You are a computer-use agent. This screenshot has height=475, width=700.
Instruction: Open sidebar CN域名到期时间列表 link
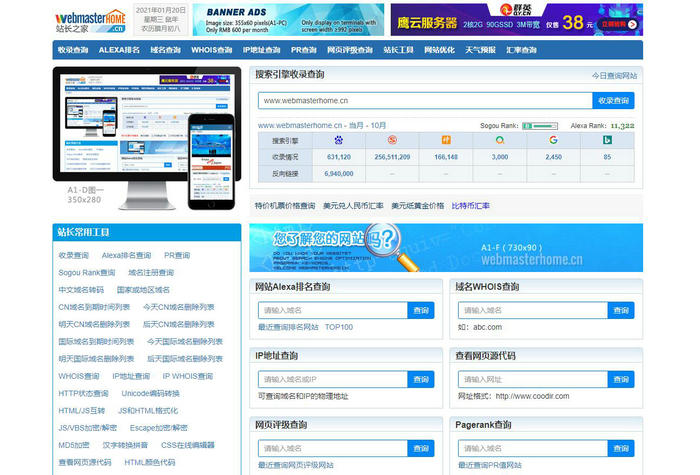pyautogui.click(x=94, y=307)
